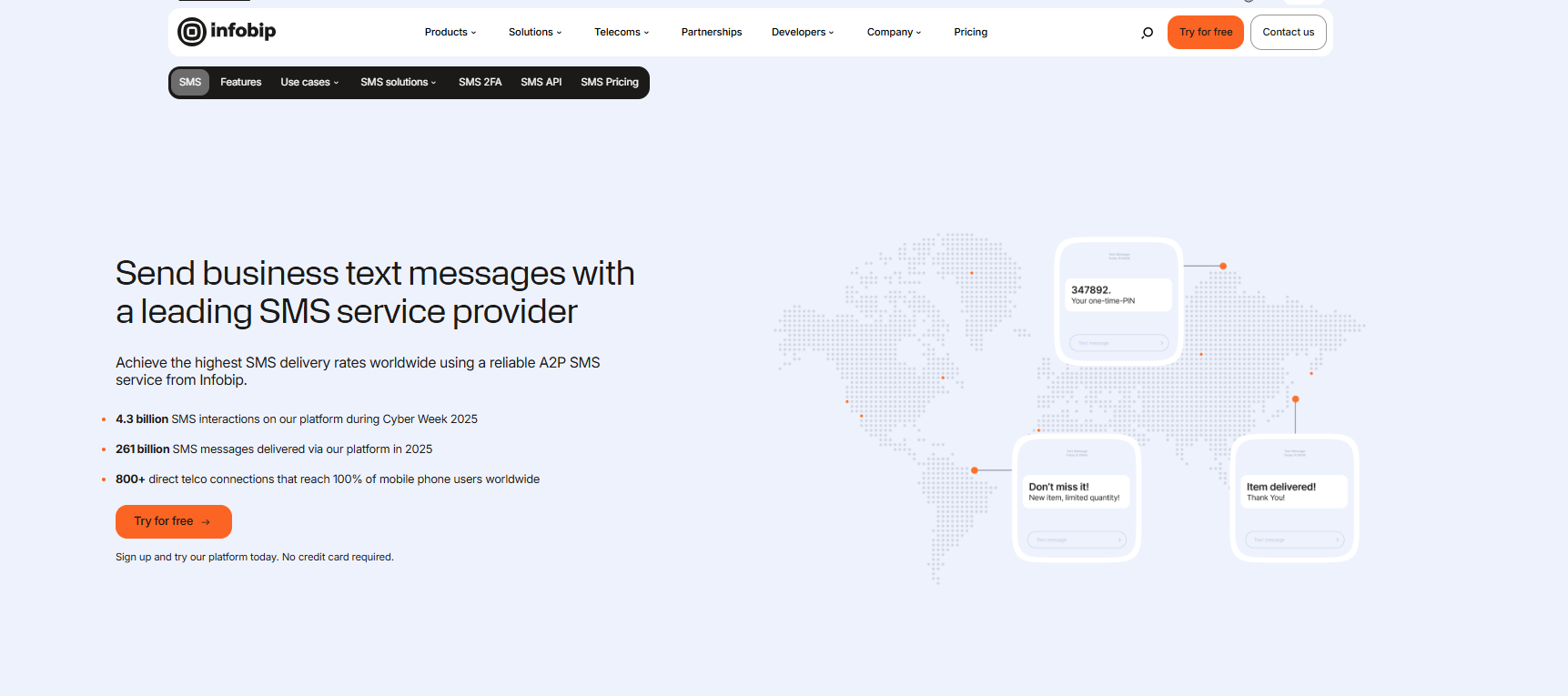The height and width of the screenshot is (696, 1568).
Task: Click the Send business text messages heading
Action: (375, 292)
